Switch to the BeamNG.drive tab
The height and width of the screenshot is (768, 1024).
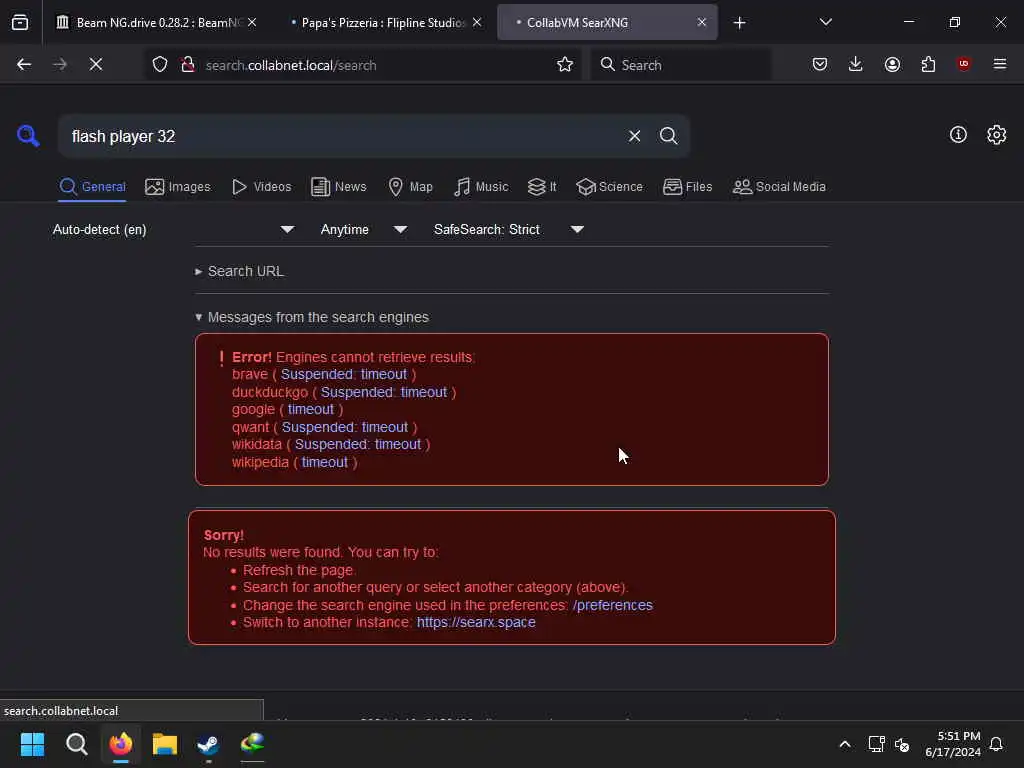155,22
